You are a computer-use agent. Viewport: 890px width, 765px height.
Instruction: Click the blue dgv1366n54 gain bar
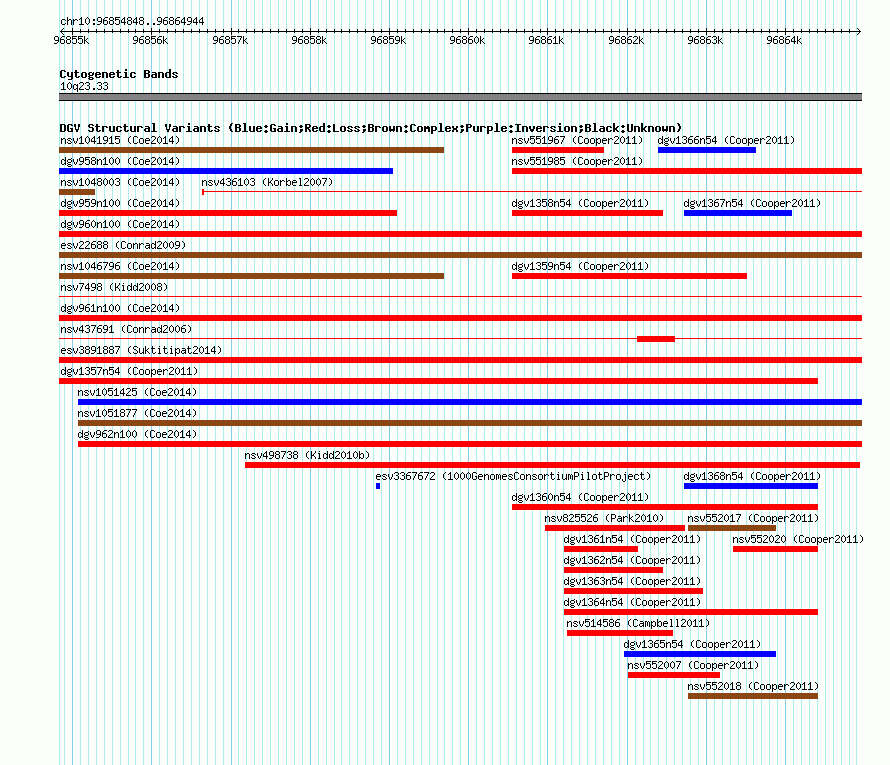[707, 150]
